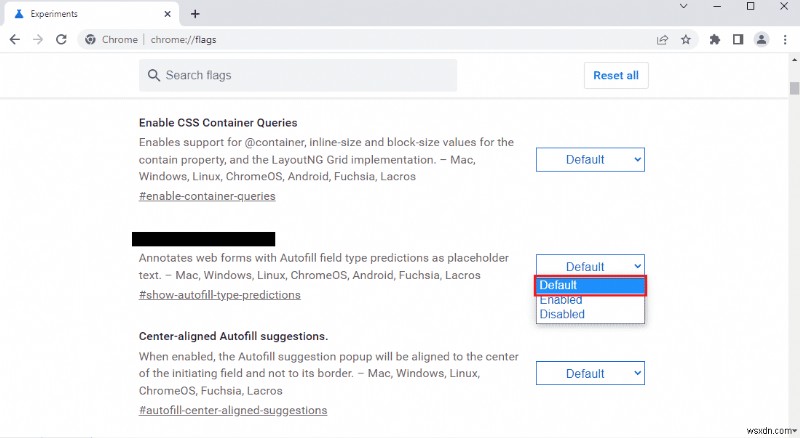Screen dimensions: 800x438
Task: Open the #enable-container-queries link
Action: (207, 196)
